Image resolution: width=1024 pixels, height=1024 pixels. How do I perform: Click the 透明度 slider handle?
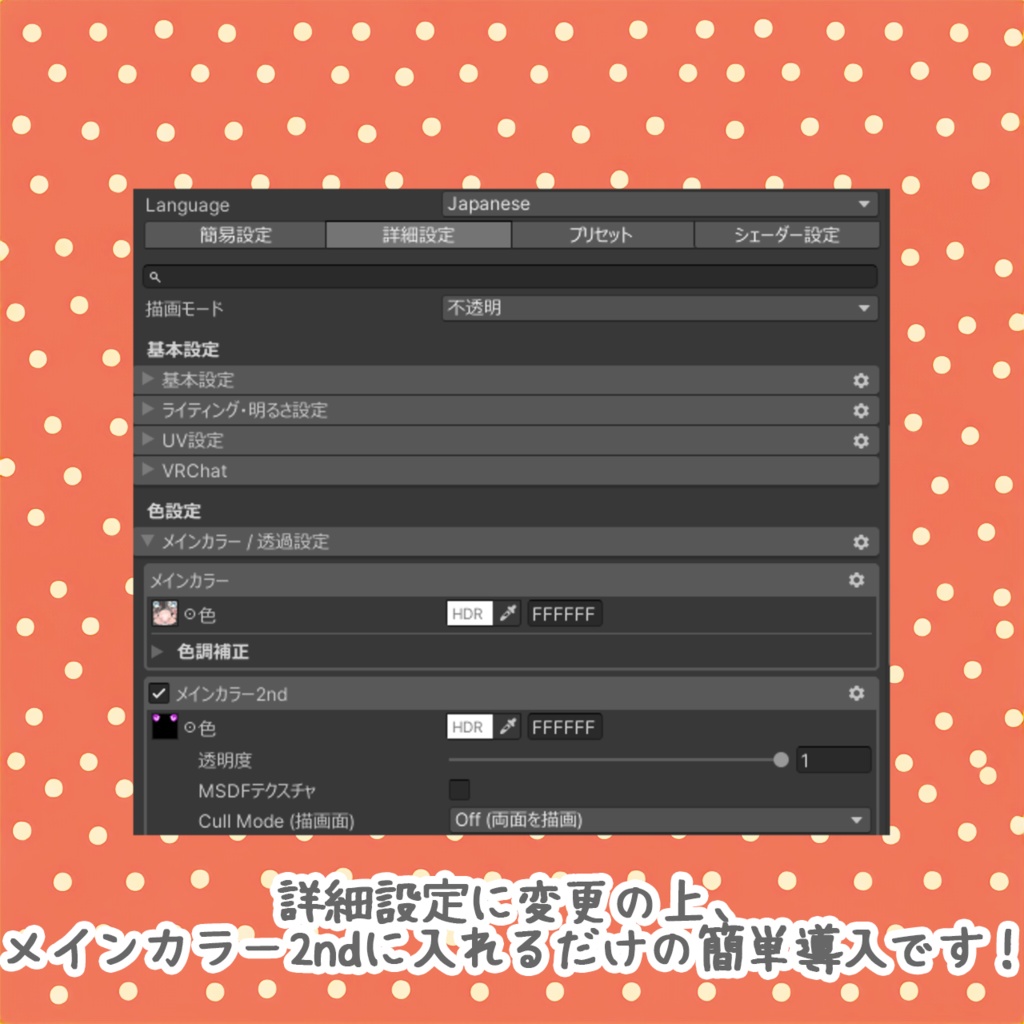781,760
